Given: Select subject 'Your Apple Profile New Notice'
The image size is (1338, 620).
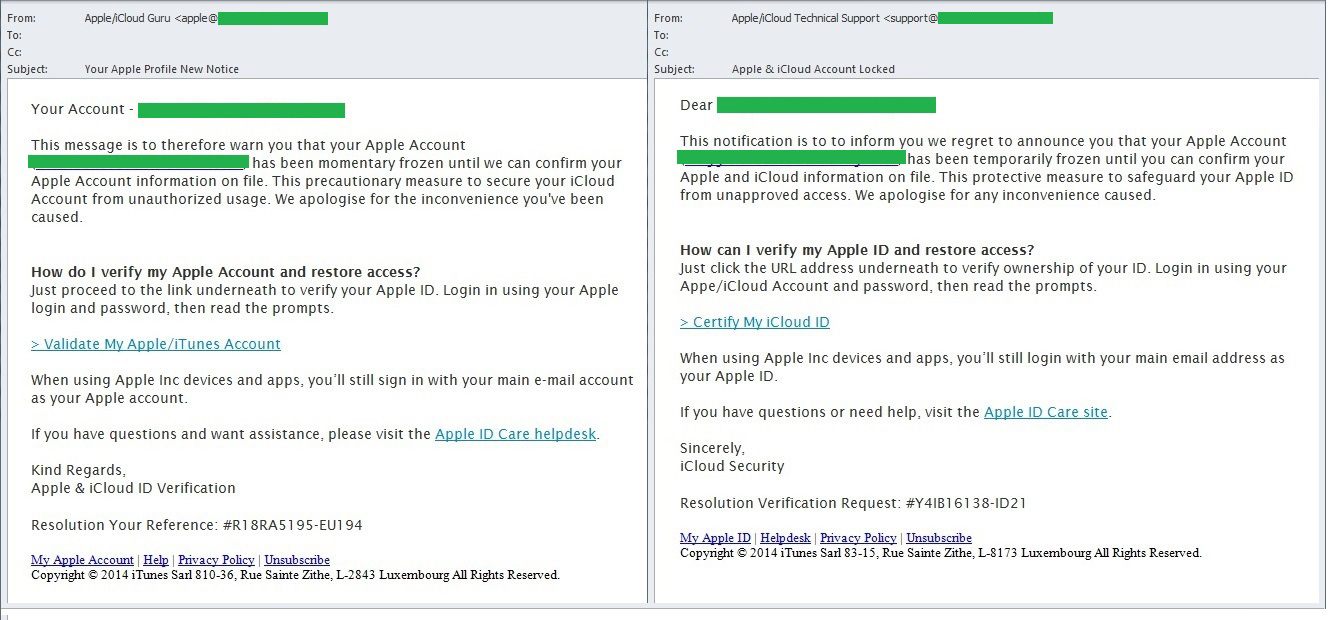Looking at the screenshot, I should click(x=162, y=69).
